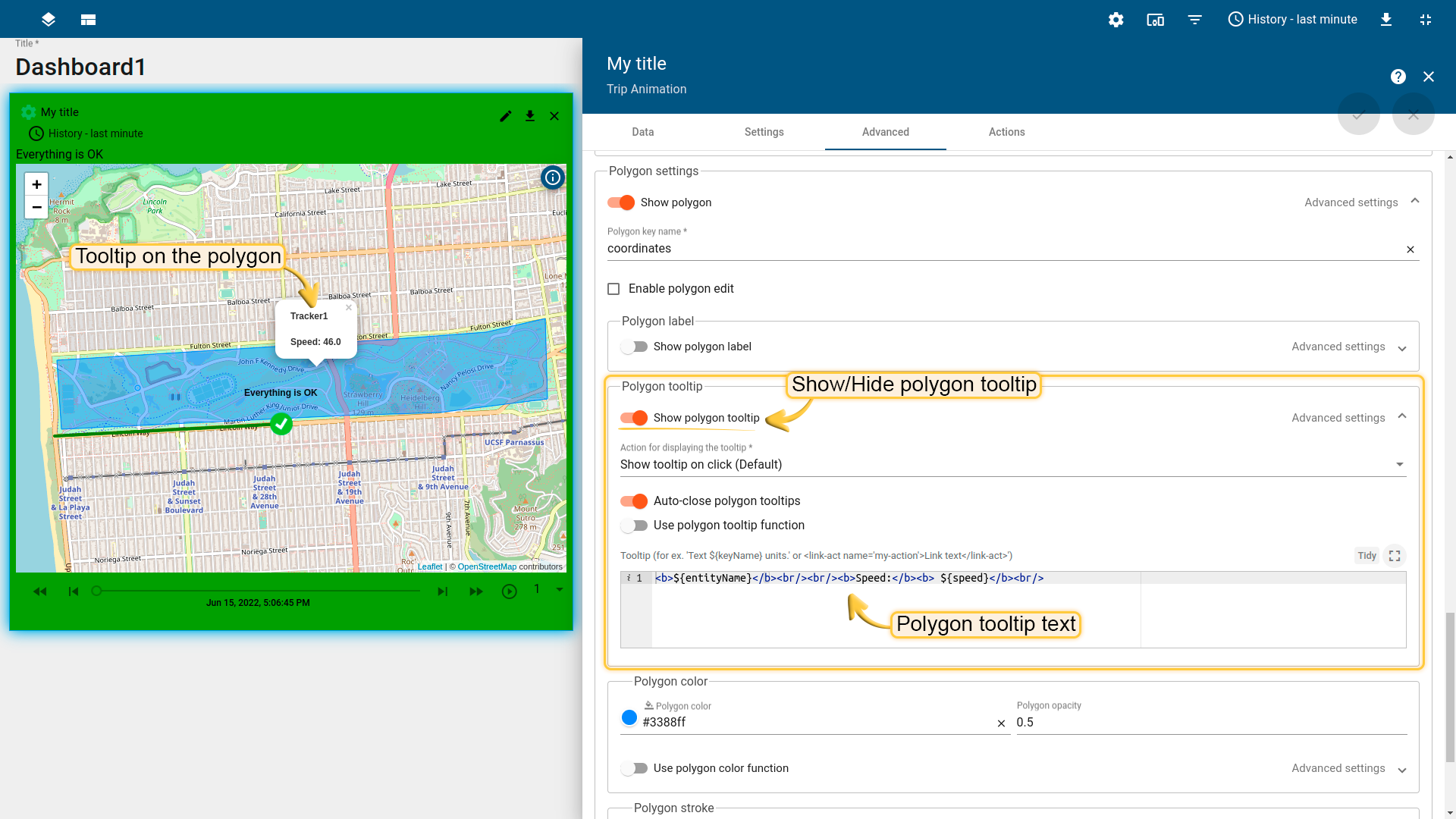The height and width of the screenshot is (819, 1456).
Task: Switch to the Actions tab
Action: [x=1006, y=132]
